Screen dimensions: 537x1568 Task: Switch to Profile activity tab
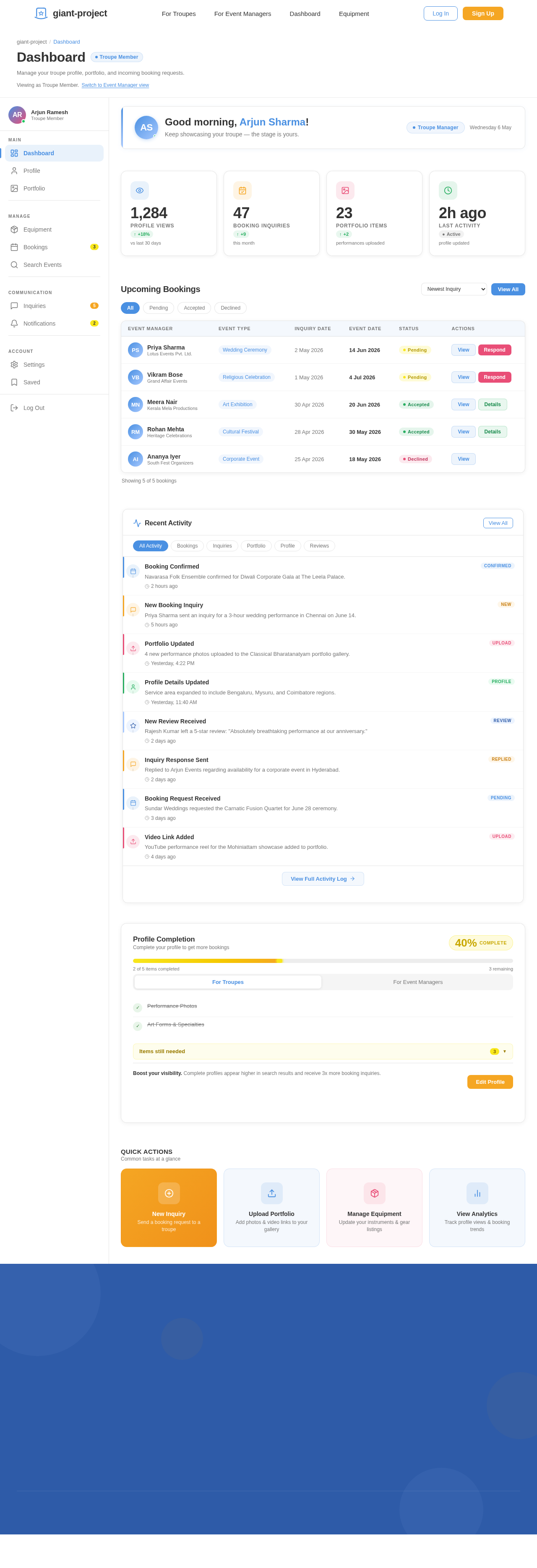(x=287, y=546)
